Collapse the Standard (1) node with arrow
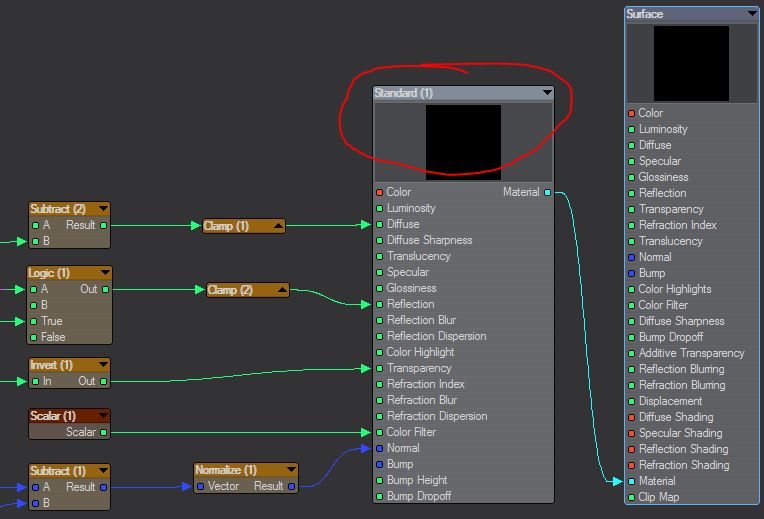Image resolution: width=764 pixels, height=519 pixels. click(x=546, y=93)
